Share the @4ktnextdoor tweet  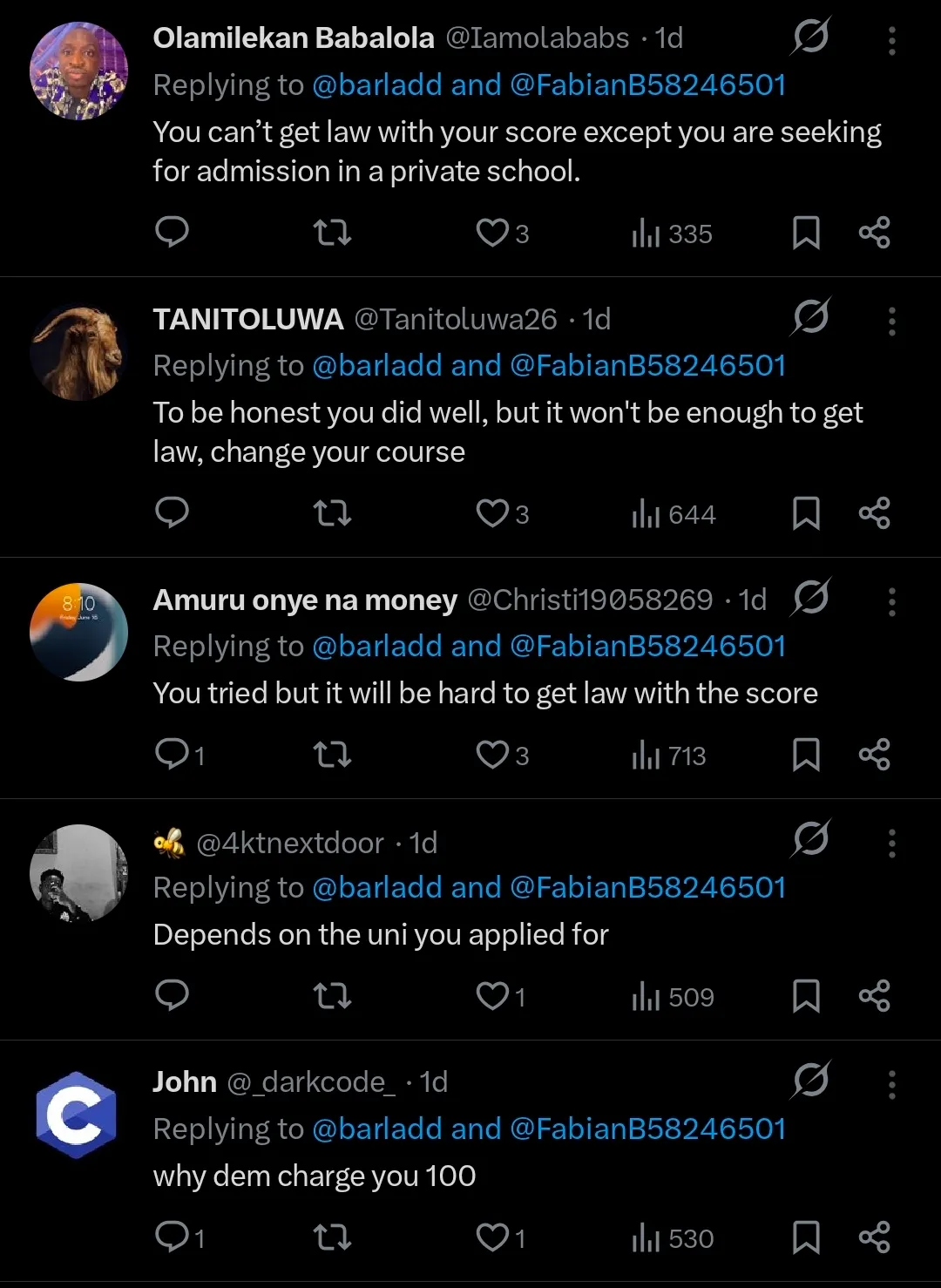(874, 995)
